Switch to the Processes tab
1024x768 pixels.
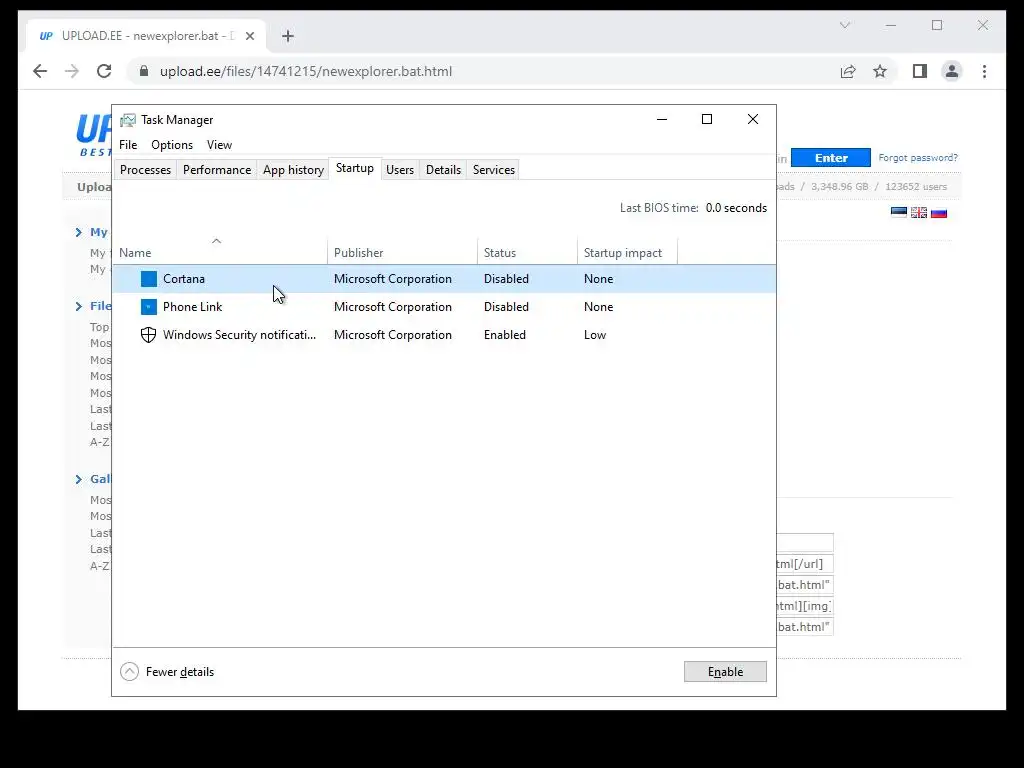coord(145,170)
